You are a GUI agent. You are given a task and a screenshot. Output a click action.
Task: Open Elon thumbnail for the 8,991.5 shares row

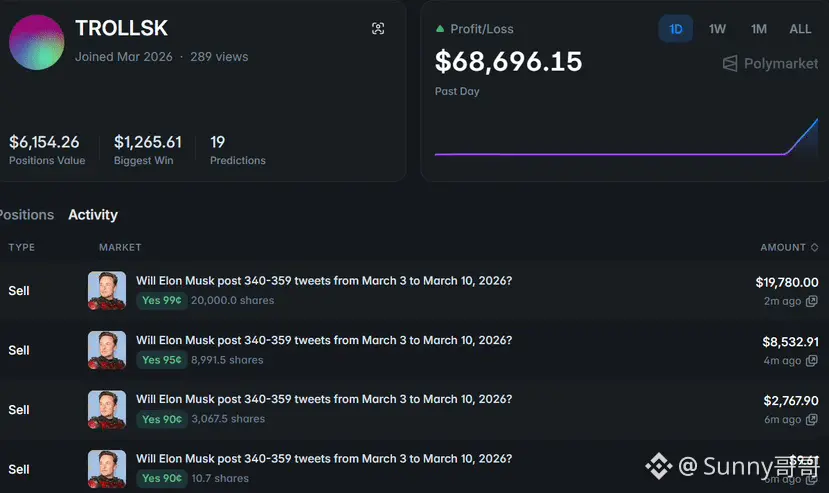(107, 350)
